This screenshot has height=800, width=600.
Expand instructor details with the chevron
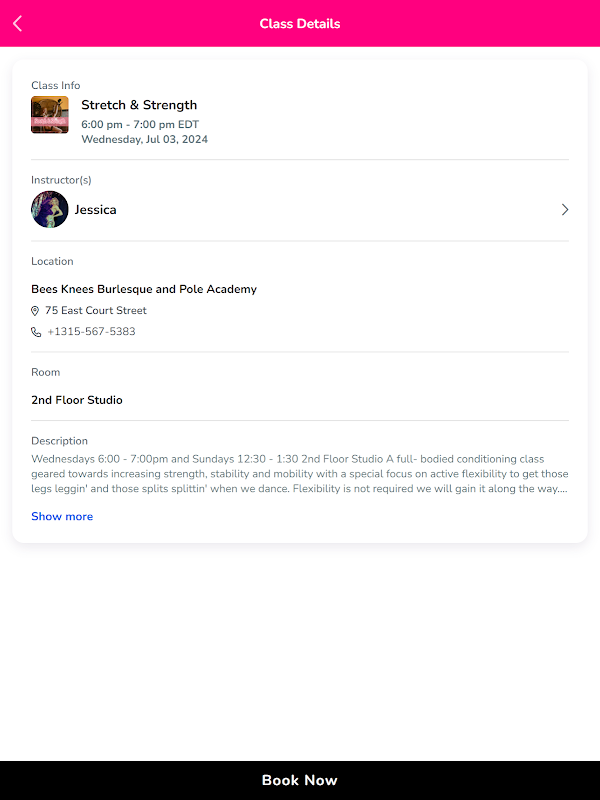click(x=564, y=210)
